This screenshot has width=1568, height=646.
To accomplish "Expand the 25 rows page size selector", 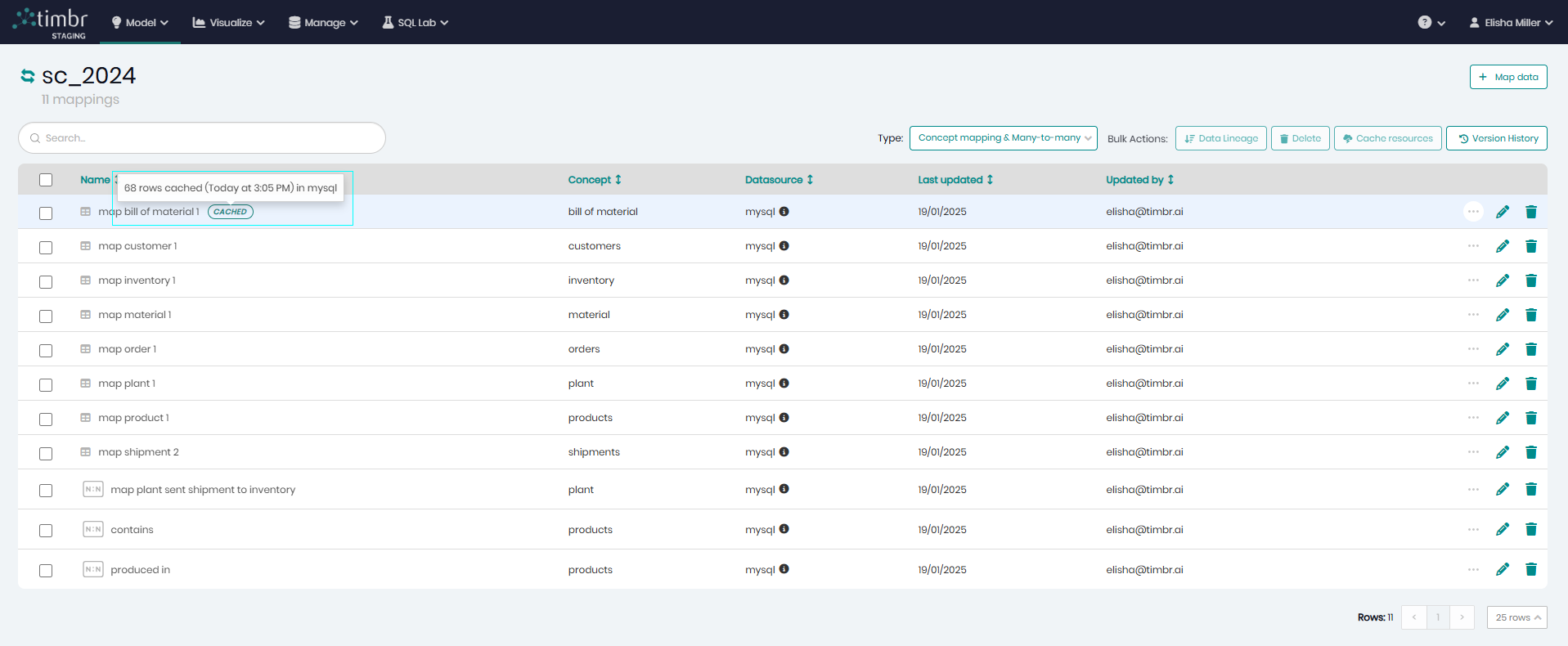I will coord(1516,617).
